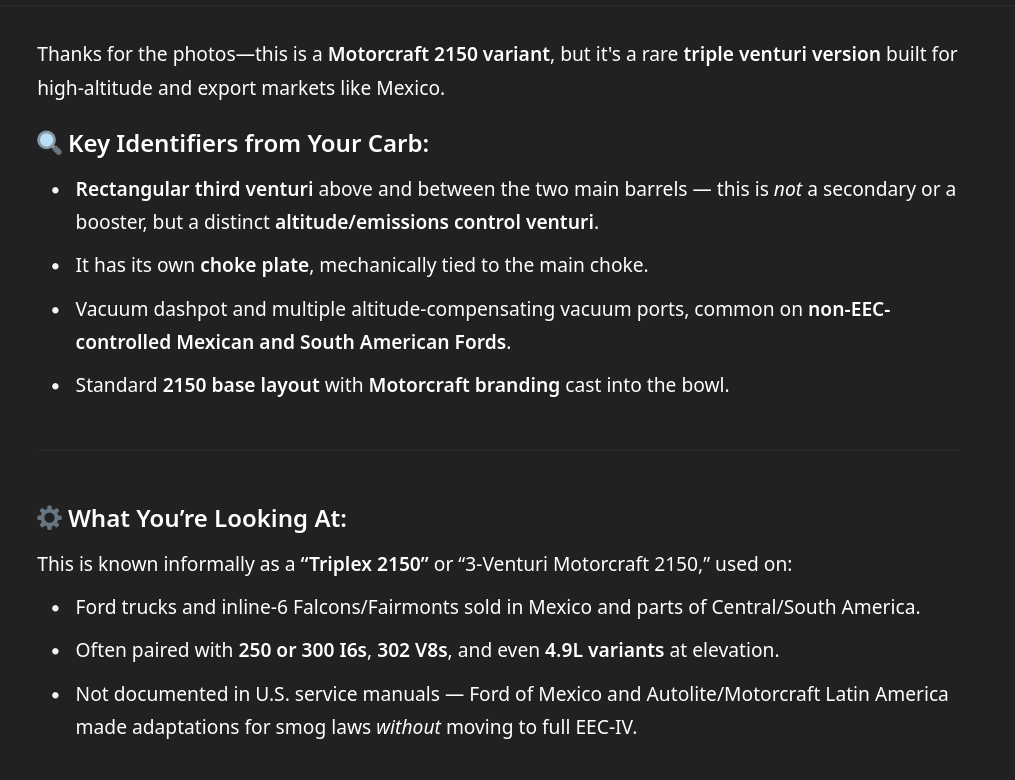Click the bold "Triplex 2150" text
1015x780 pixels.
click(364, 564)
